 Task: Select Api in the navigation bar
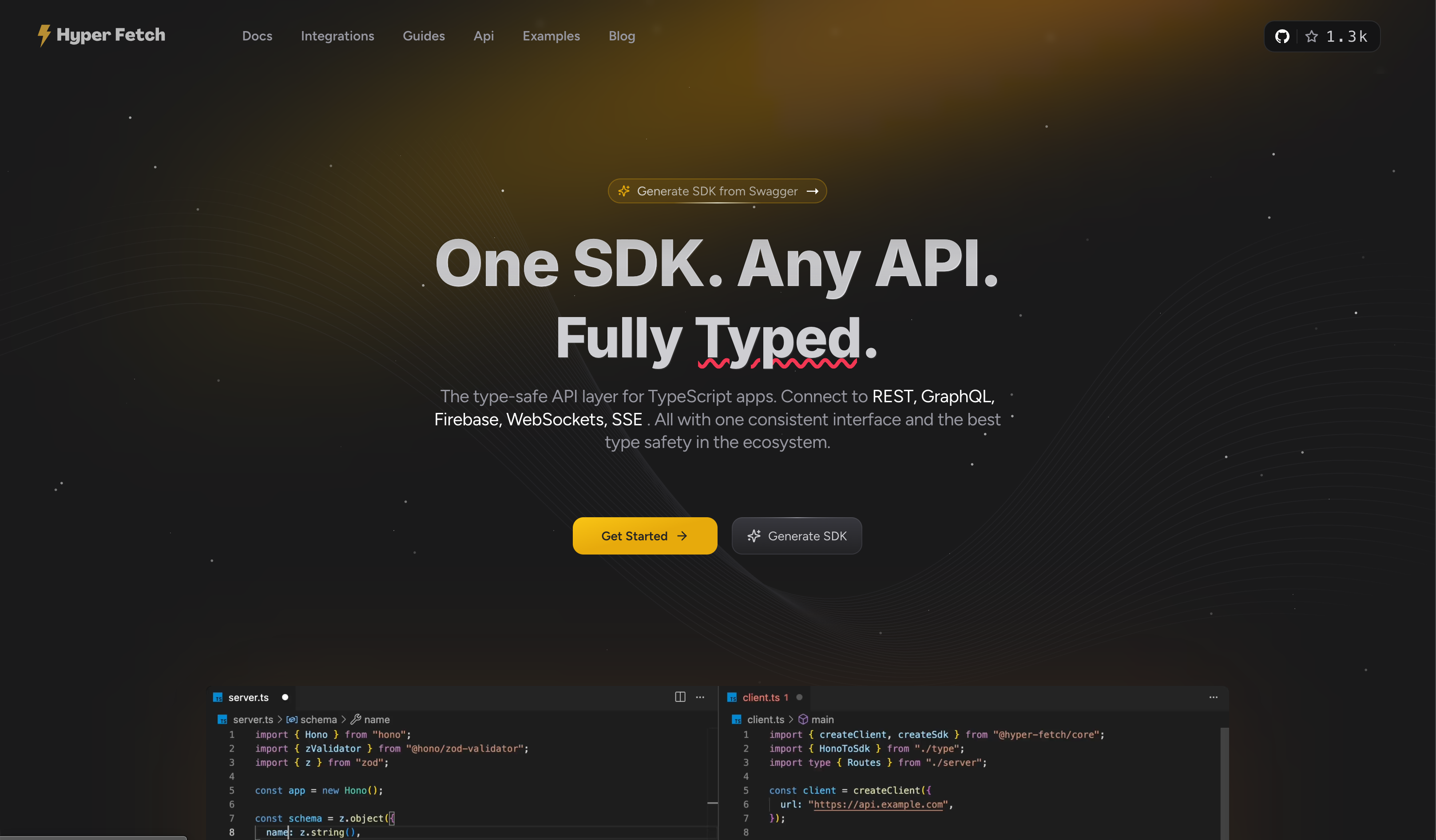click(x=484, y=36)
